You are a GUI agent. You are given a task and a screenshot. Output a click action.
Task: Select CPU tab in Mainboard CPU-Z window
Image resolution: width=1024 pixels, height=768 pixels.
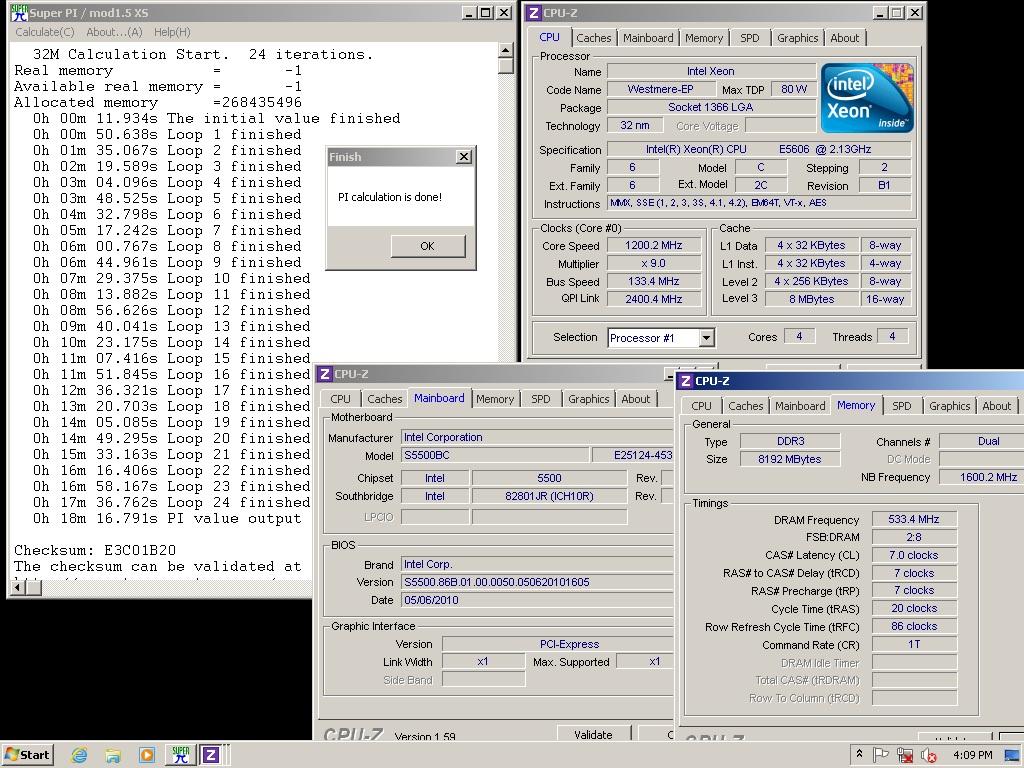coord(340,399)
